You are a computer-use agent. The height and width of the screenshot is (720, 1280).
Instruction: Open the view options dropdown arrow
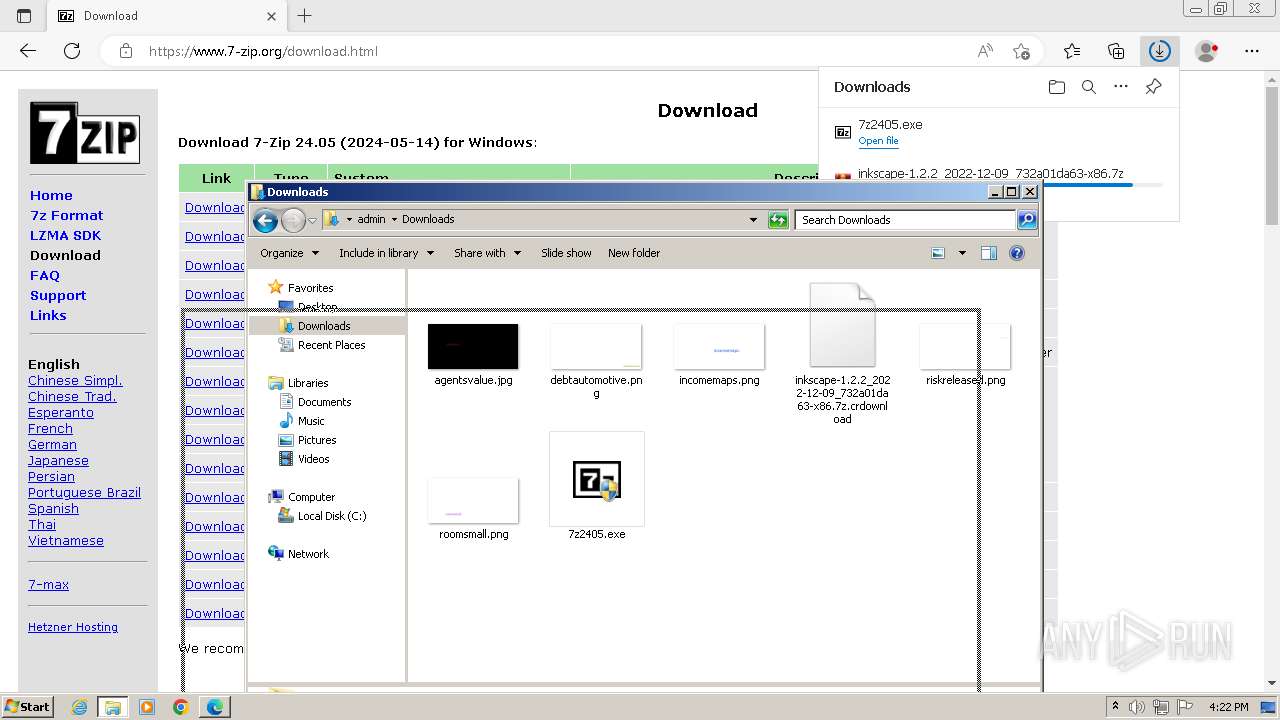(x=962, y=253)
